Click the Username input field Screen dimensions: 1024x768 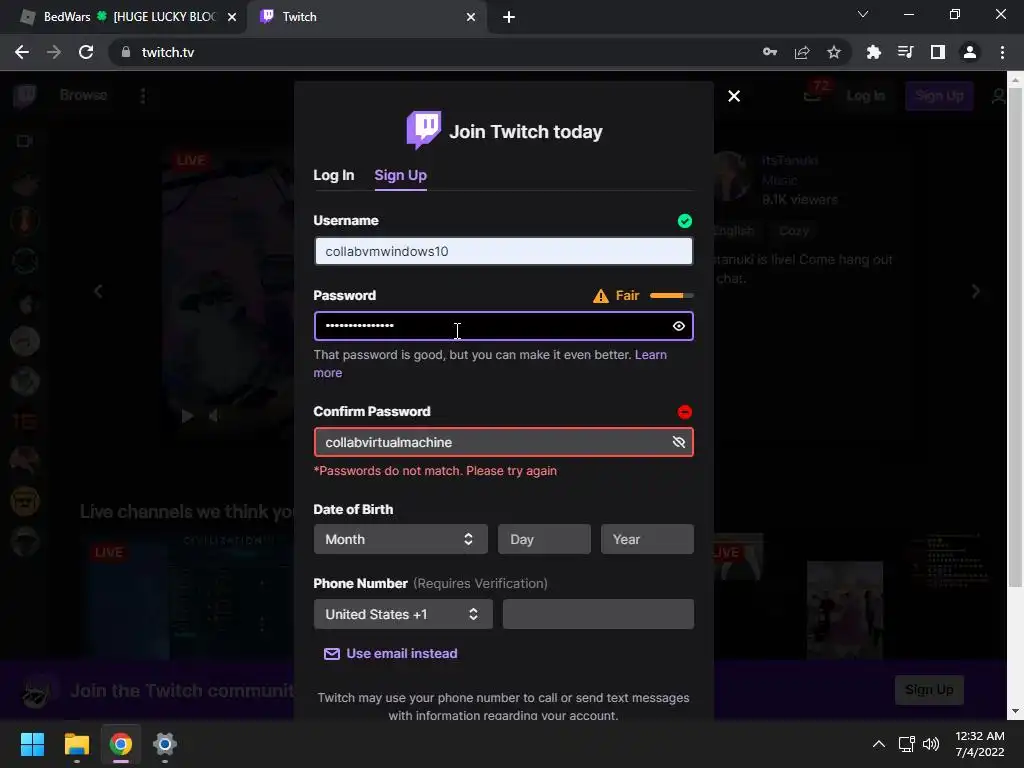(504, 251)
